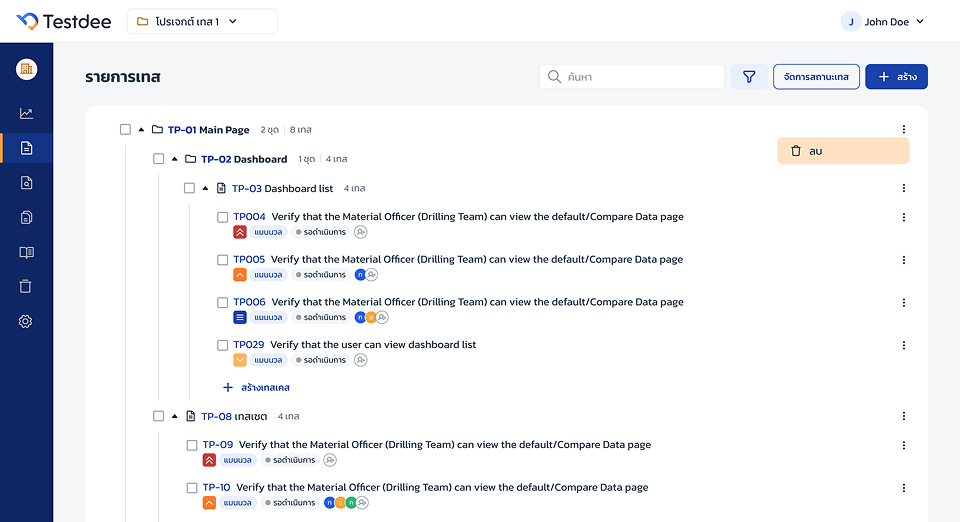Open the trash icon in left sidebar

26,286
